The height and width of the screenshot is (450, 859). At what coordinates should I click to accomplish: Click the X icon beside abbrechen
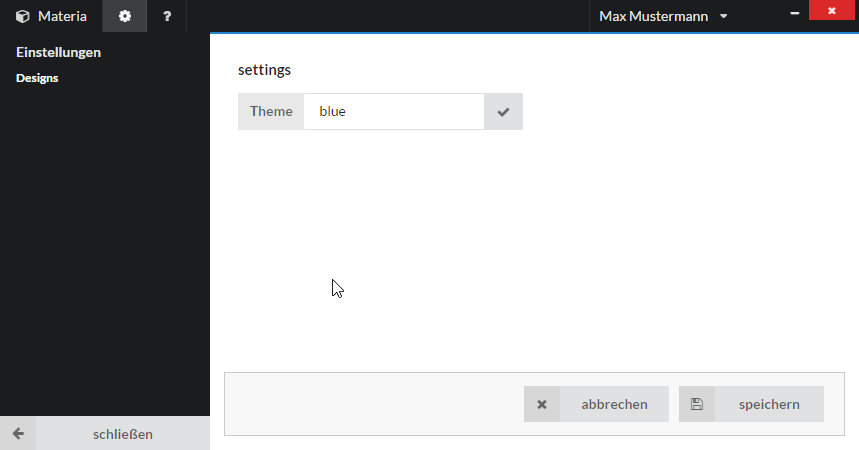(x=542, y=405)
